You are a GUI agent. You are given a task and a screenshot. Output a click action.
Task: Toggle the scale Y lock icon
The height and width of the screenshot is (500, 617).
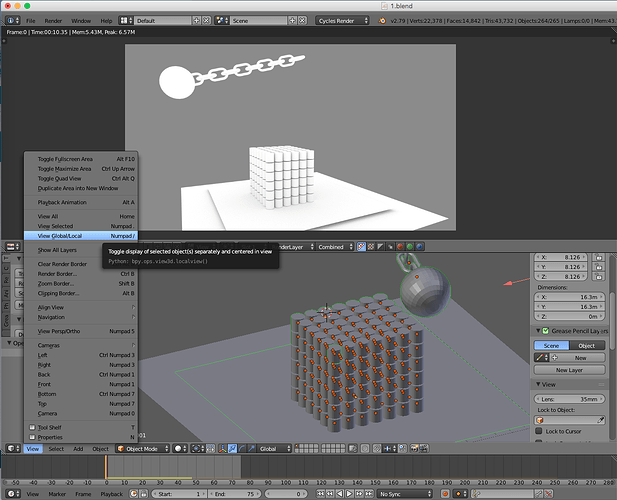click(599, 267)
